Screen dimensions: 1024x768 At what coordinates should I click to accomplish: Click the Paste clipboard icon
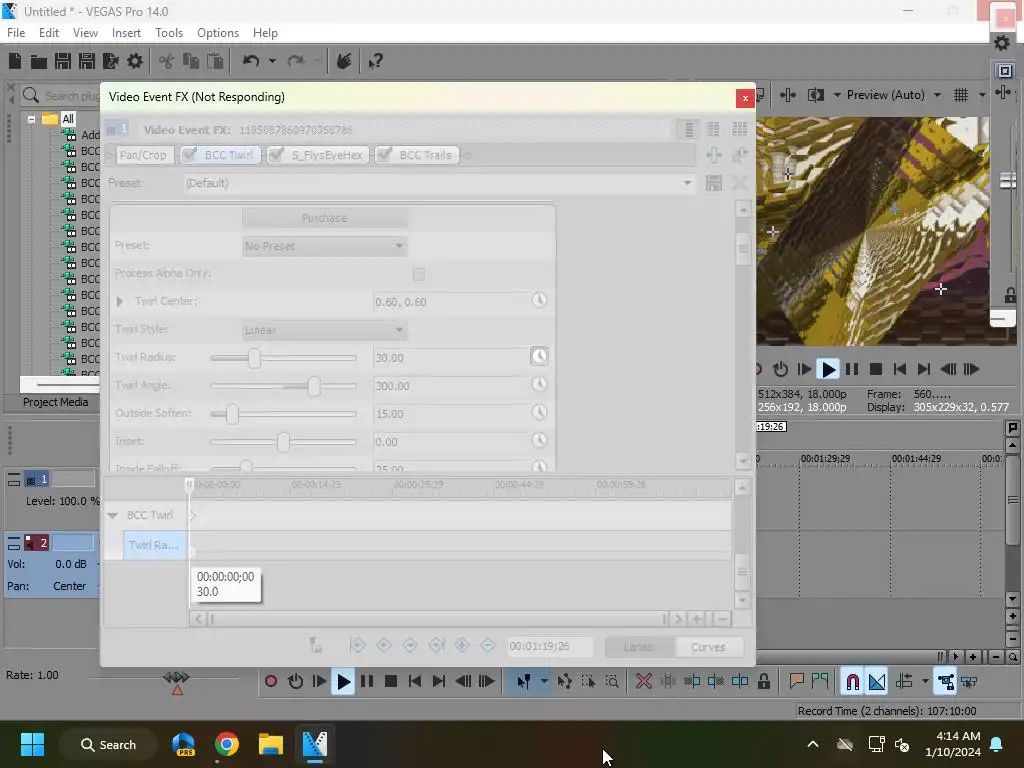pyautogui.click(x=215, y=61)
